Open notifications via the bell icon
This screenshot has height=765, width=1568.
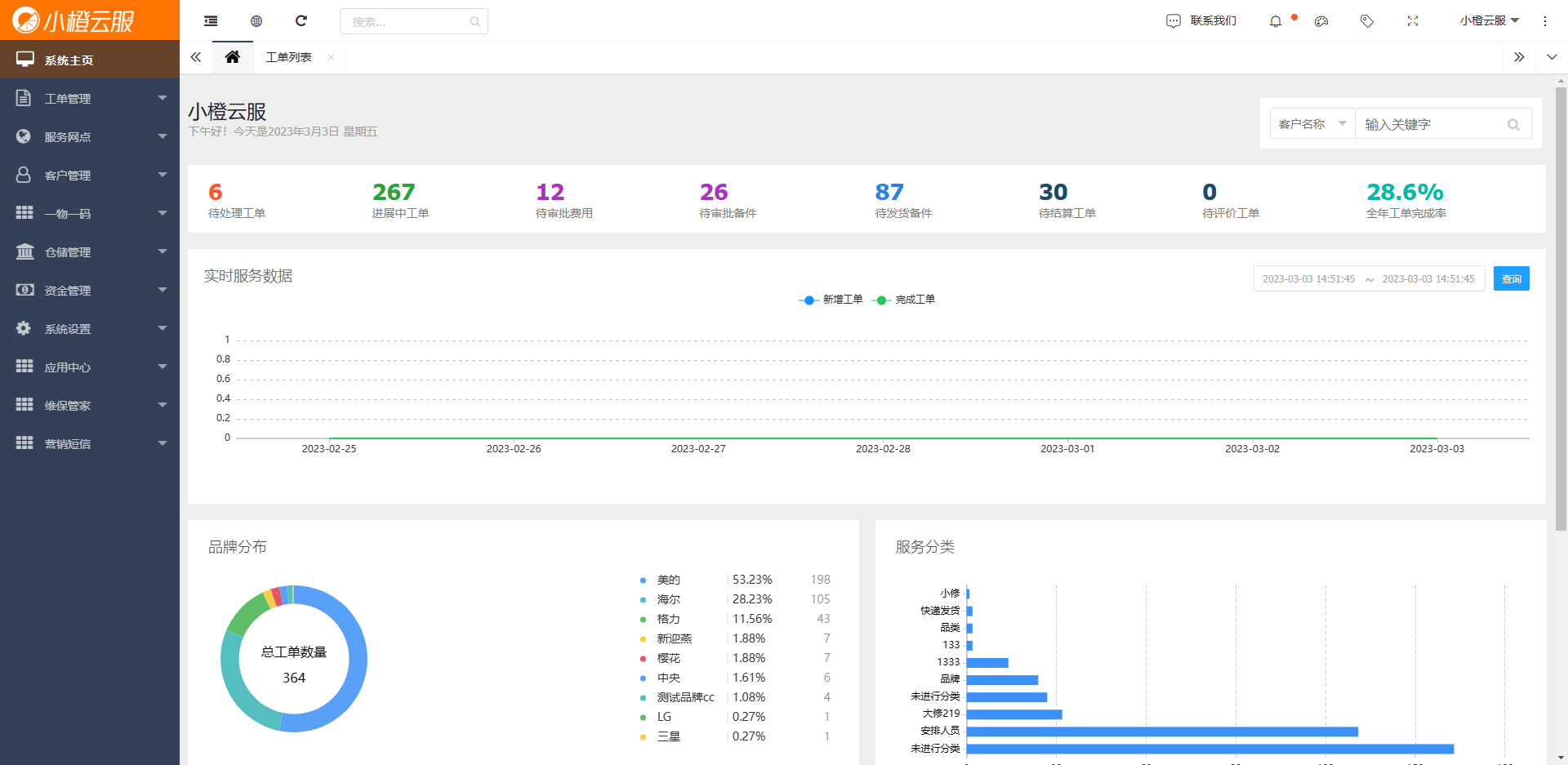(1276, 21)
